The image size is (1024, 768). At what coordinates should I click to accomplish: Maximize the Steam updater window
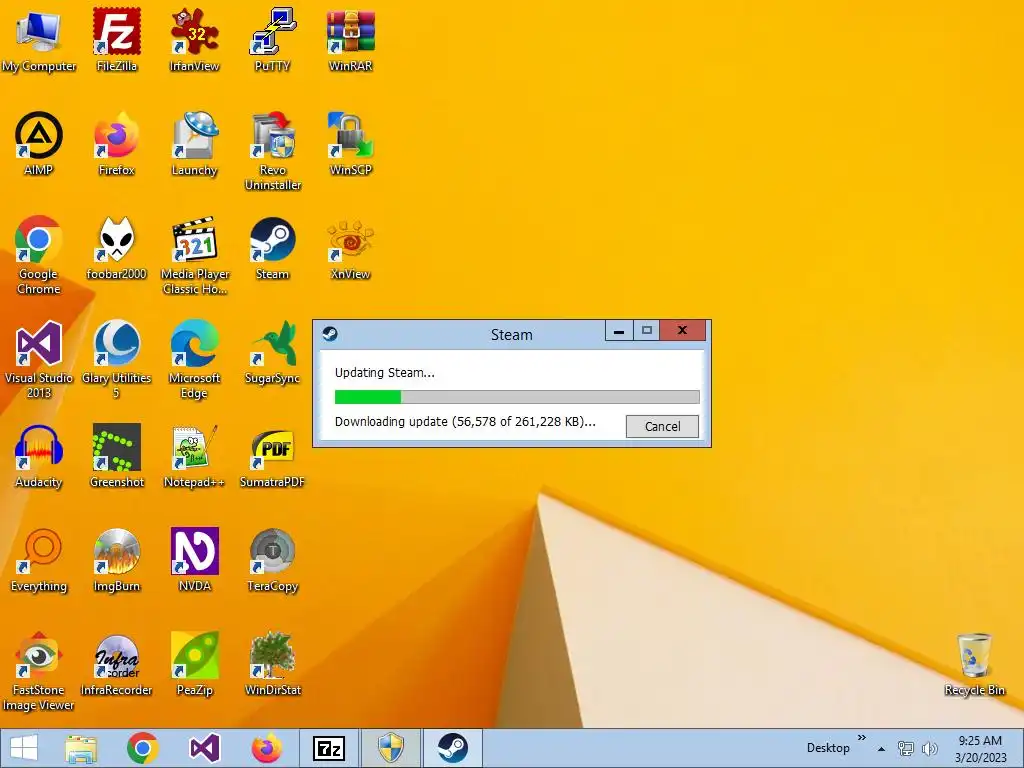(647, 330)
